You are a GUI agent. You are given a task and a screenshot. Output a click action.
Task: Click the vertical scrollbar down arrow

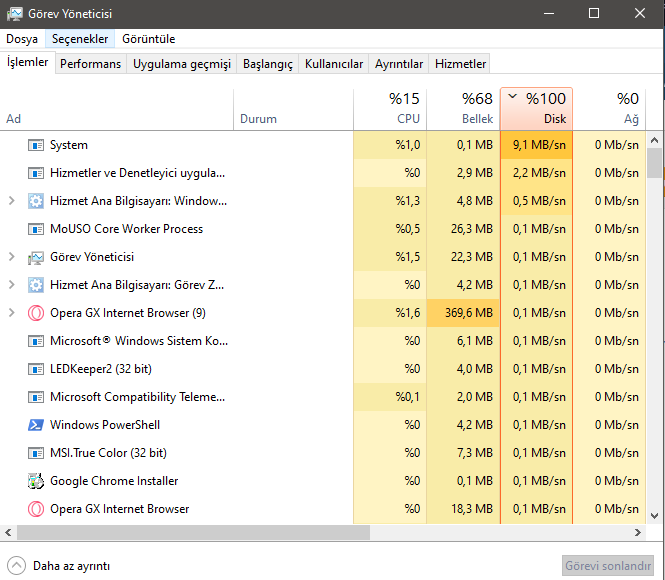click(x=655, y=516)
